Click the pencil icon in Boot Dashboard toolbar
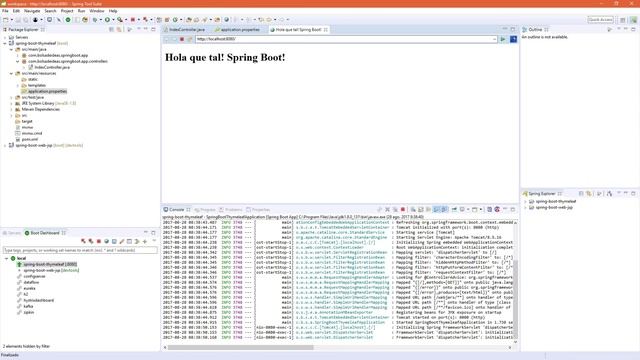Viewport: 640px width, 360px height. click(x=122, y=241)
